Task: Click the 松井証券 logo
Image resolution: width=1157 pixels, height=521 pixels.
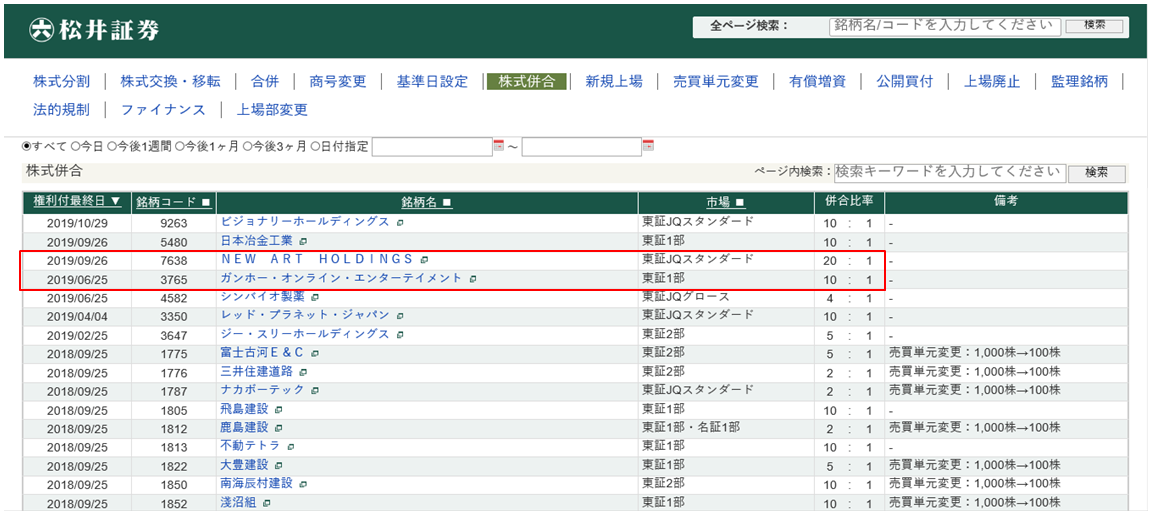Action: [x=94, y=30]
